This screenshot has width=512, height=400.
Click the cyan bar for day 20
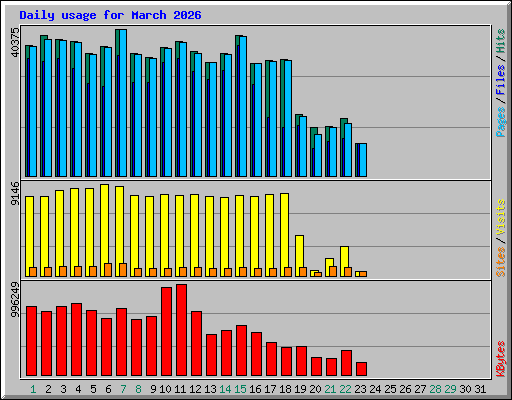(x=318, y=155)
